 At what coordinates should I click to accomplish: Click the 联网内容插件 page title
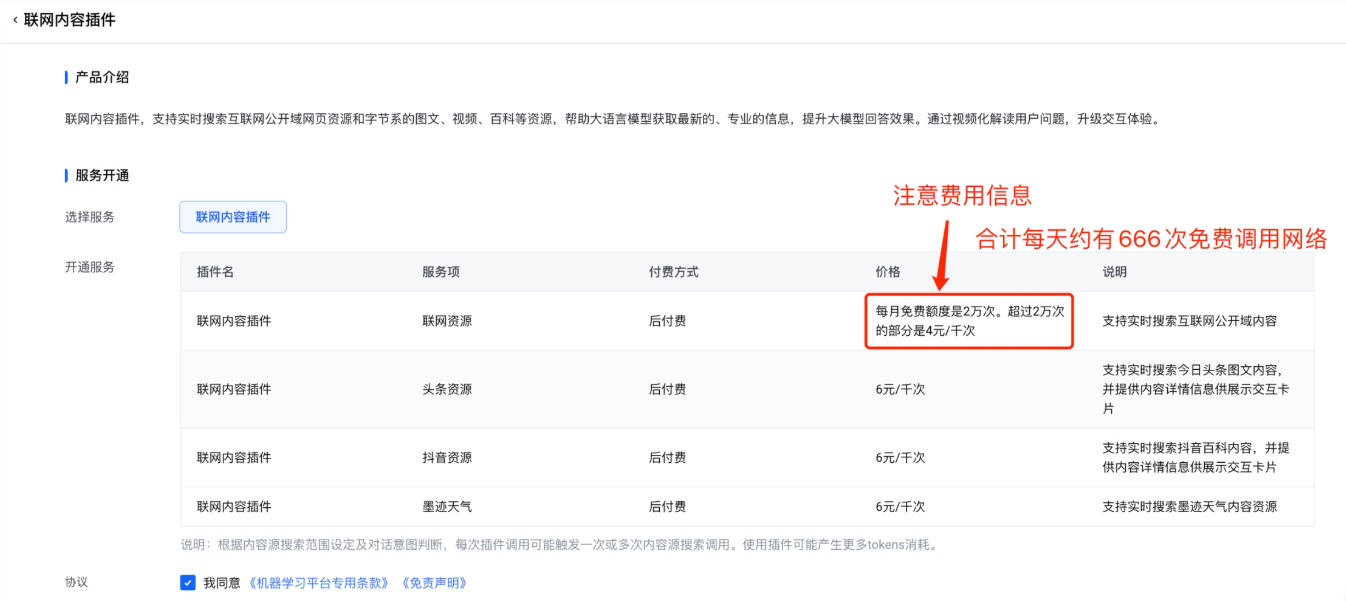[x=70, y=20]
